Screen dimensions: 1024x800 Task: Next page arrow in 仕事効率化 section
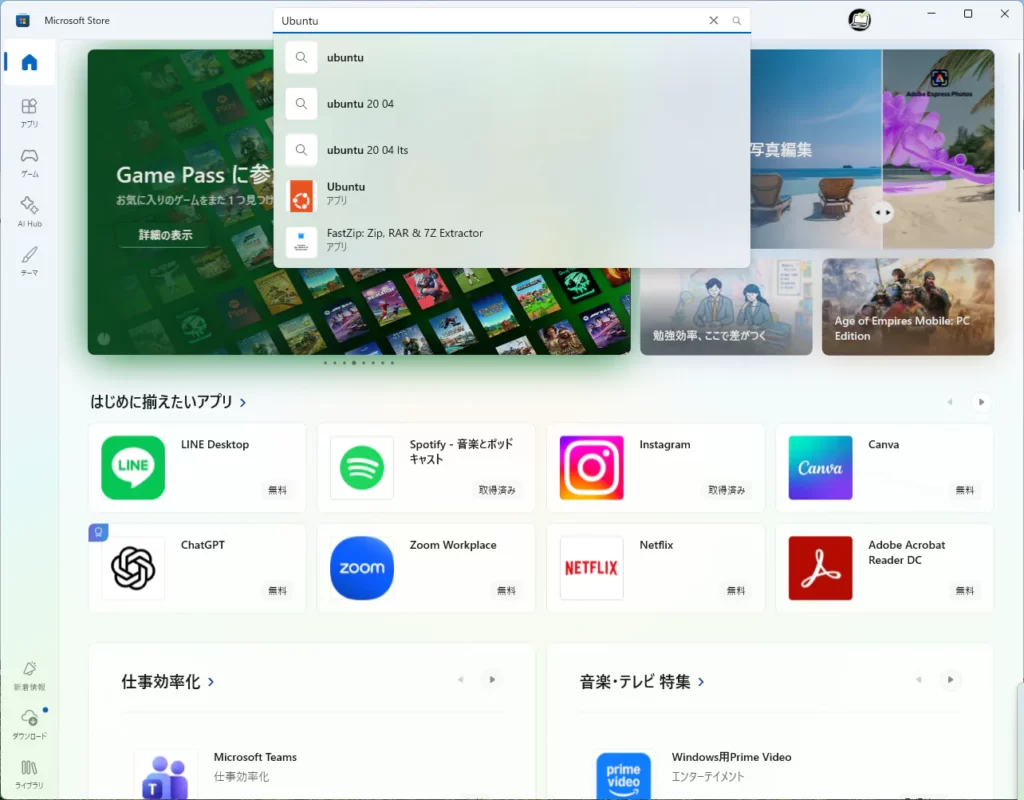492,680
